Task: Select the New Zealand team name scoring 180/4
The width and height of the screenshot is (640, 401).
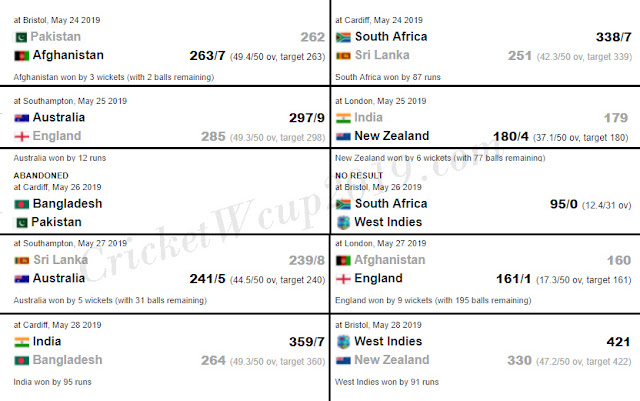Action: [x=392, y=136]
